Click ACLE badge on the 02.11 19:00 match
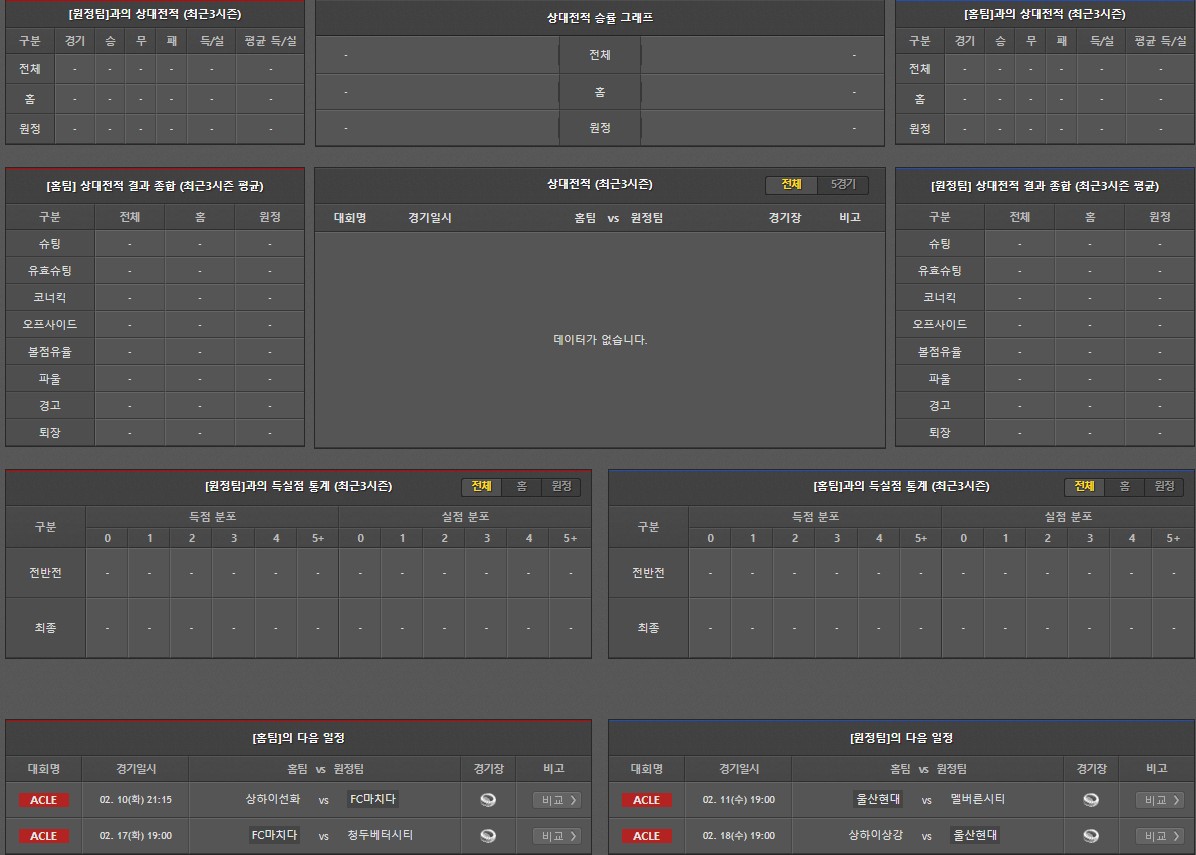The height and width of the screenshot is (855, 1196). point(647,800)
